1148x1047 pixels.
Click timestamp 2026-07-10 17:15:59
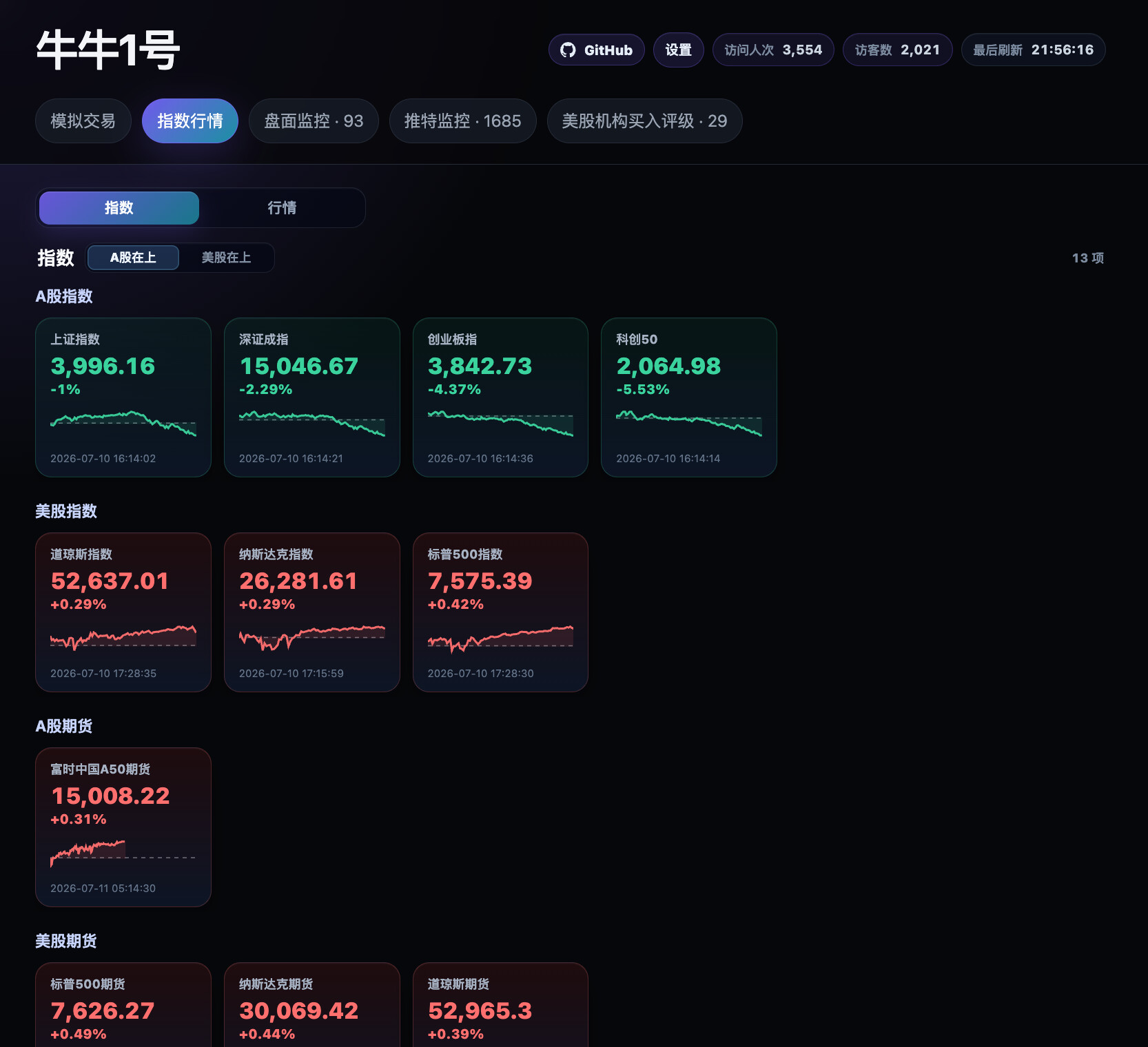click(x=291, y=673)
